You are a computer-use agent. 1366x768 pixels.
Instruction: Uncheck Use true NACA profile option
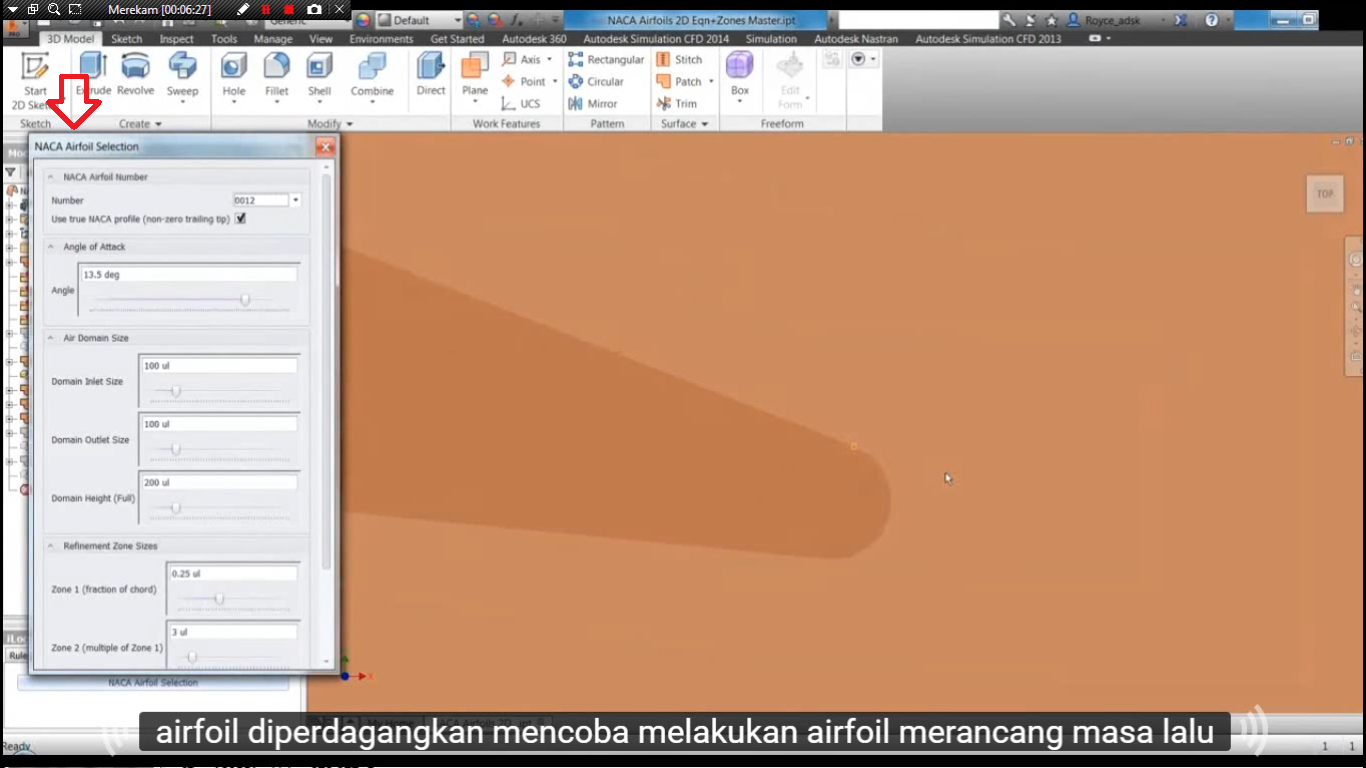[x=240, y=218]
